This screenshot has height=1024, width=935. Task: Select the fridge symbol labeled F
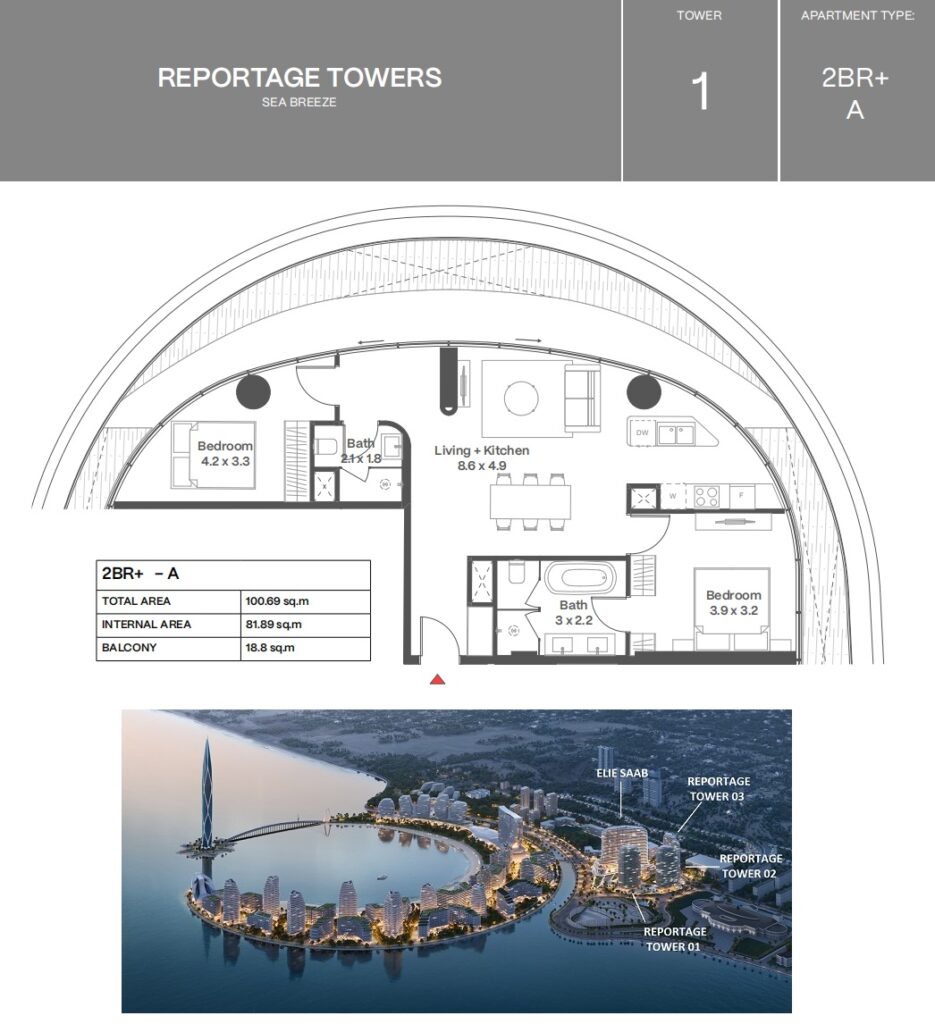(742, 496)
